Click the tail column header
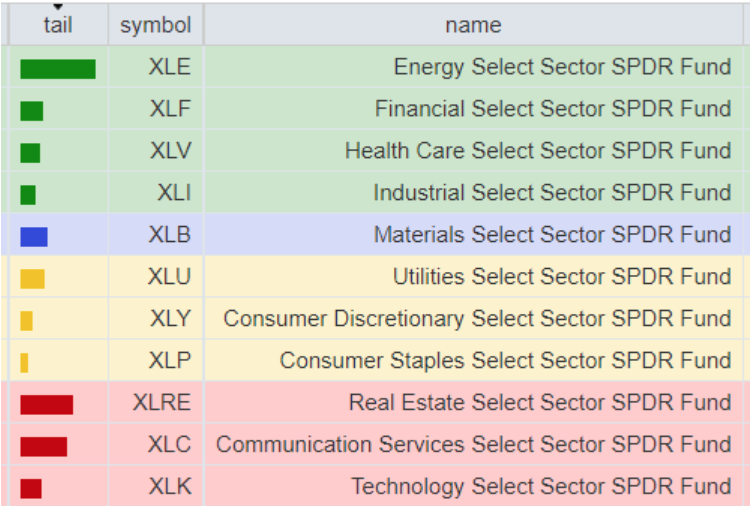Viewport: 750px width, 506px height. click(x=58, y=26)
